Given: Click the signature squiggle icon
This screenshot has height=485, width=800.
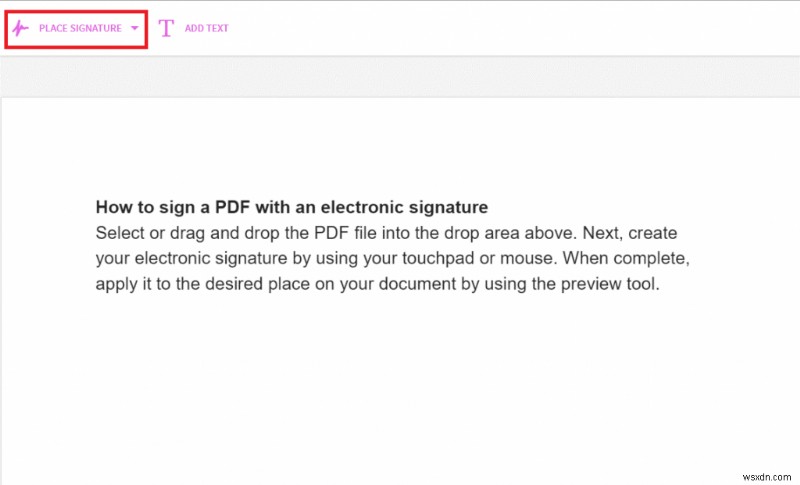Looking at the screenshot, I should [20, 28].
